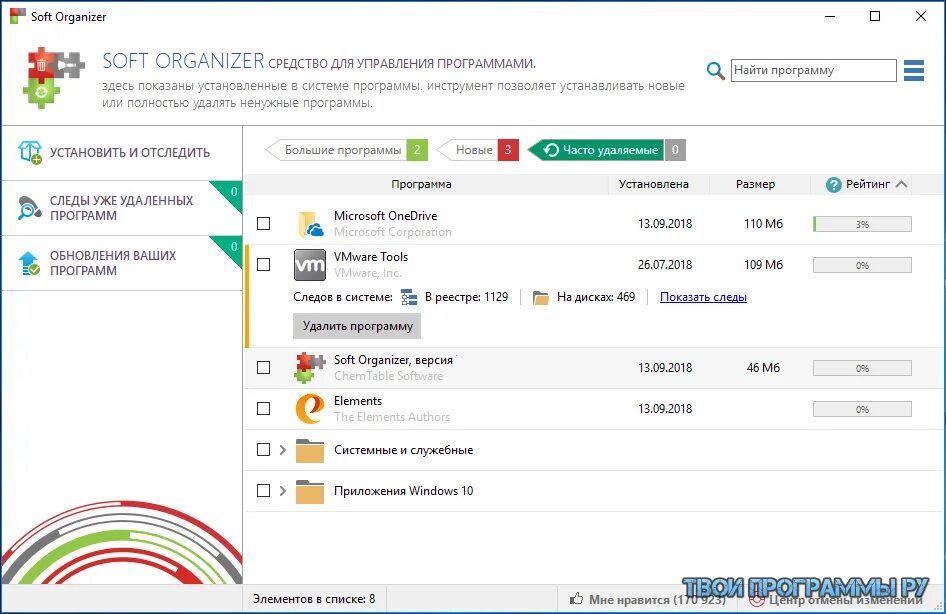This screenshot has height=614, width=946.
Task: Expand the Системные и служебные group
Action: [x=282, y=450]
